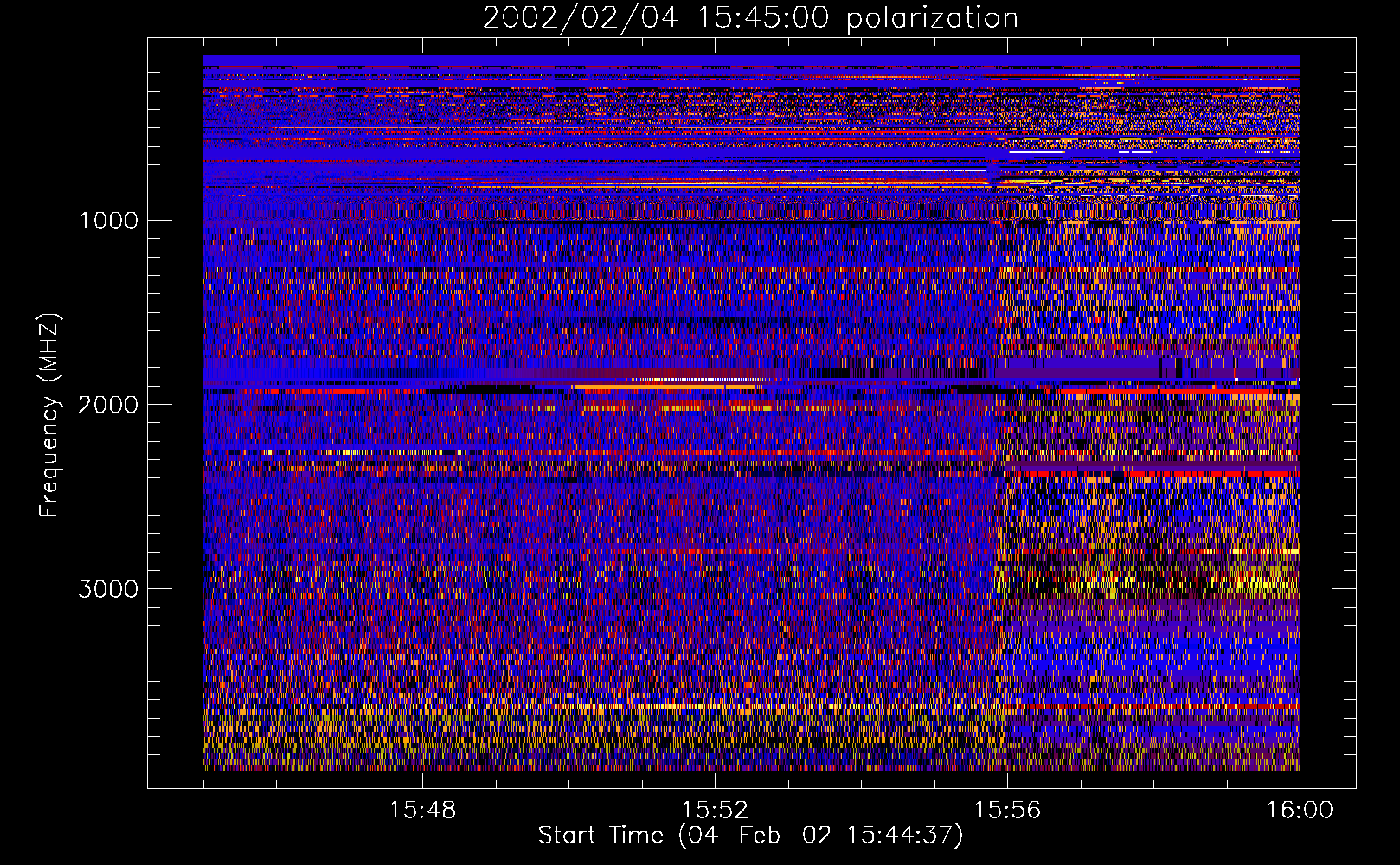1400x865 pixels.
Task: Select the 3000 frequency axis label
Action: (x=108, y=589)
